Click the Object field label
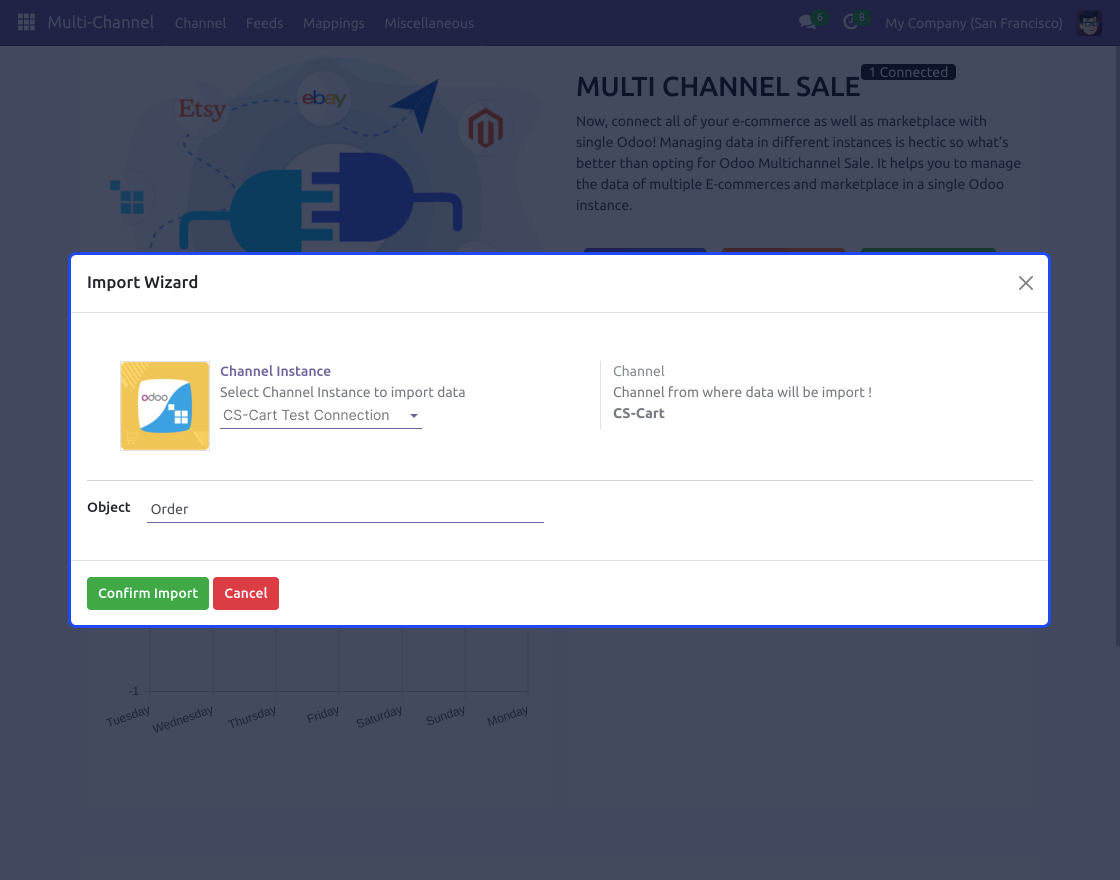This screenshot has width=1120, height=880. click(x=109, y=507)
